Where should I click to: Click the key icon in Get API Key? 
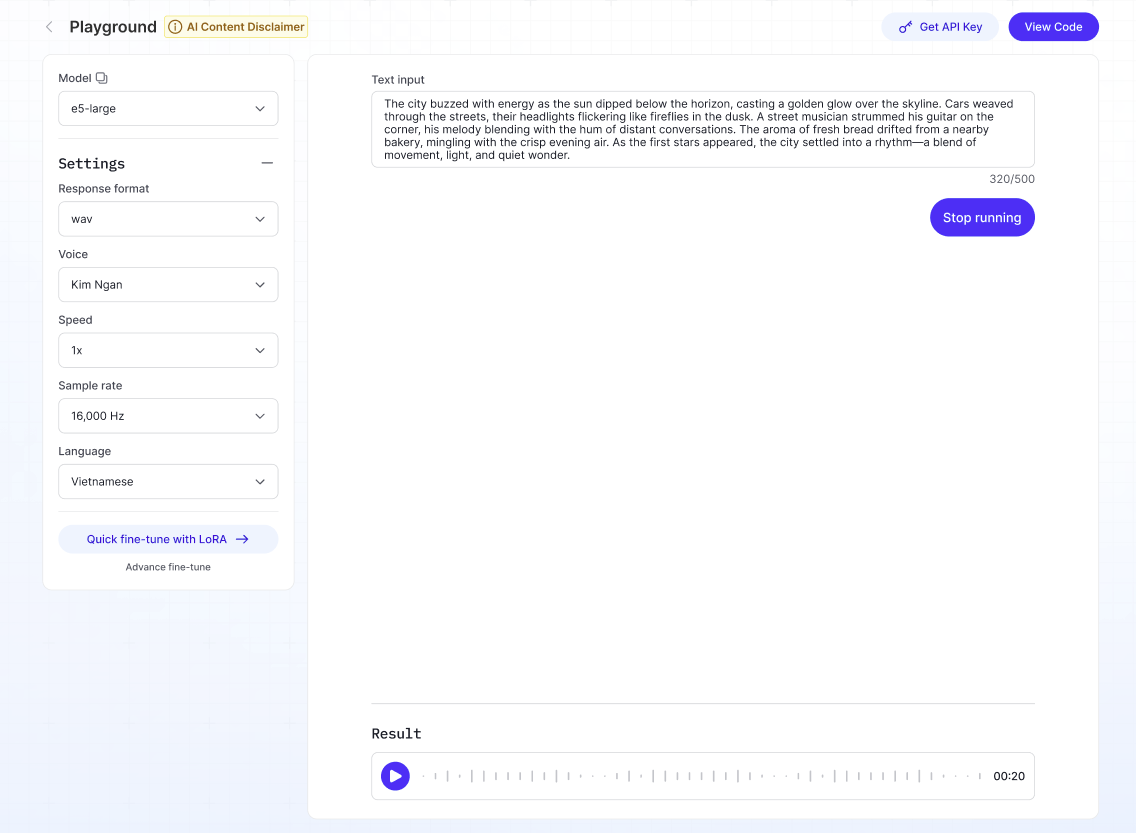[x=905, y=27]
